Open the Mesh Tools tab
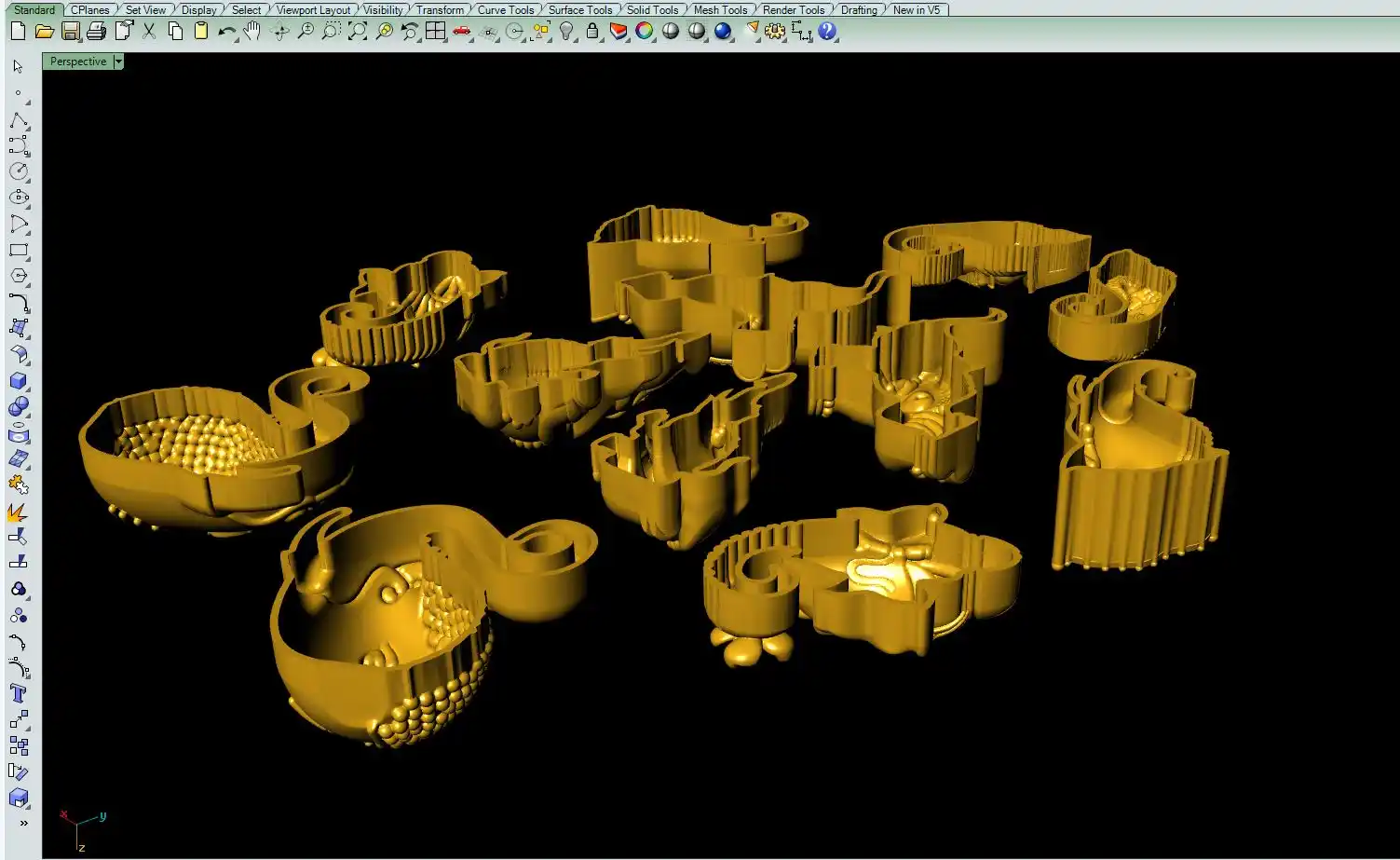The image size is (1400, 860). (x=720, y=10)
